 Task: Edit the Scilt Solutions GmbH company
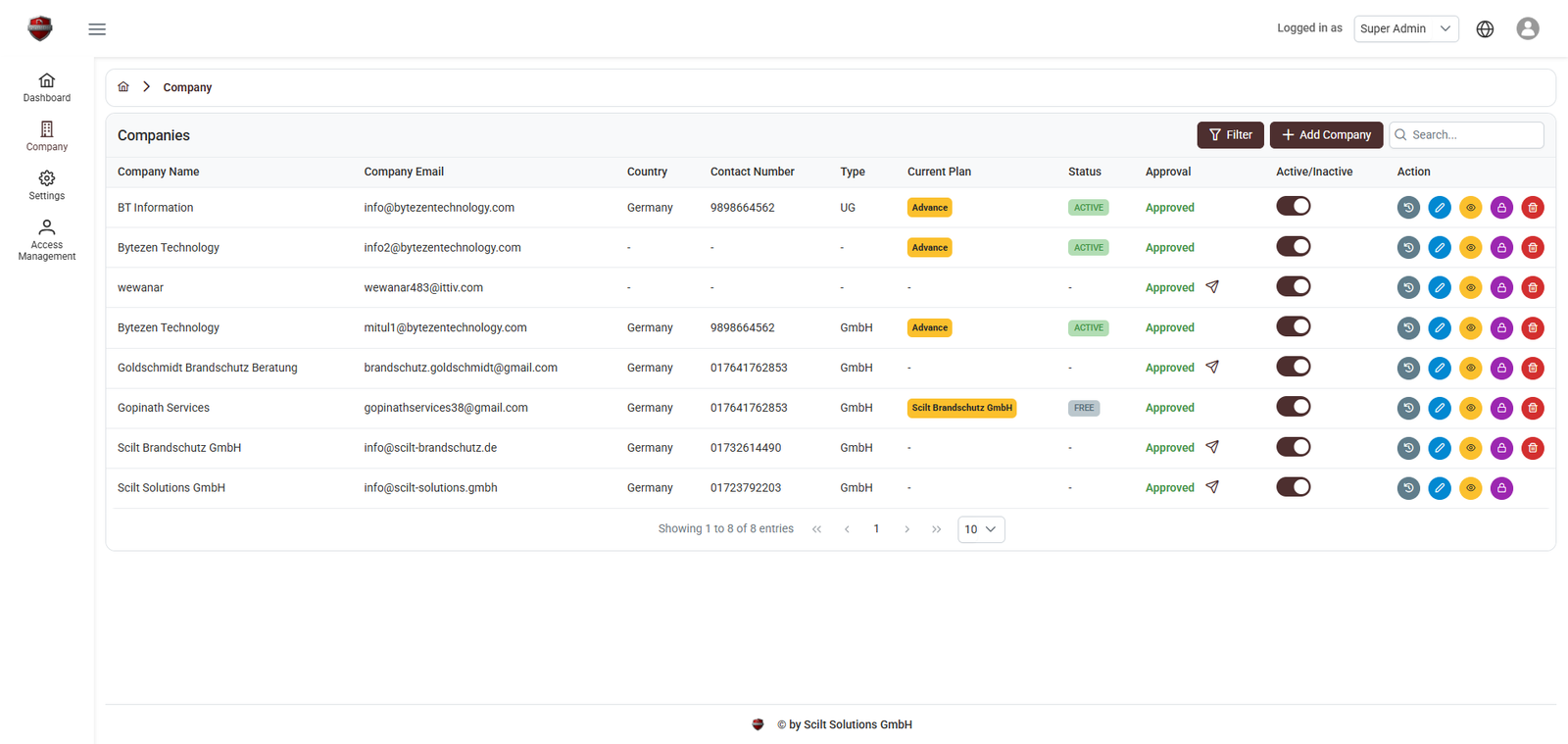click(x=1440, y=488)
